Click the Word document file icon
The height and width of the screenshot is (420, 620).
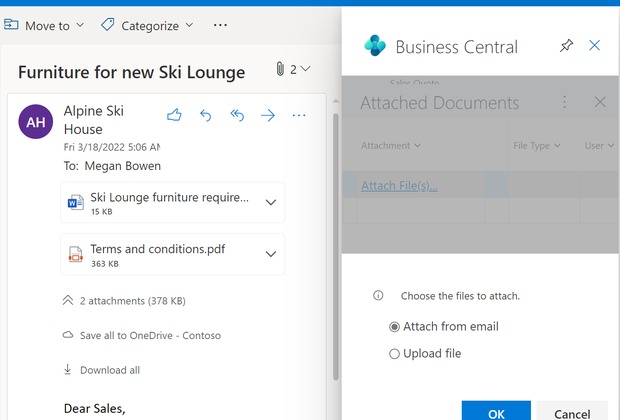(76, 203)
